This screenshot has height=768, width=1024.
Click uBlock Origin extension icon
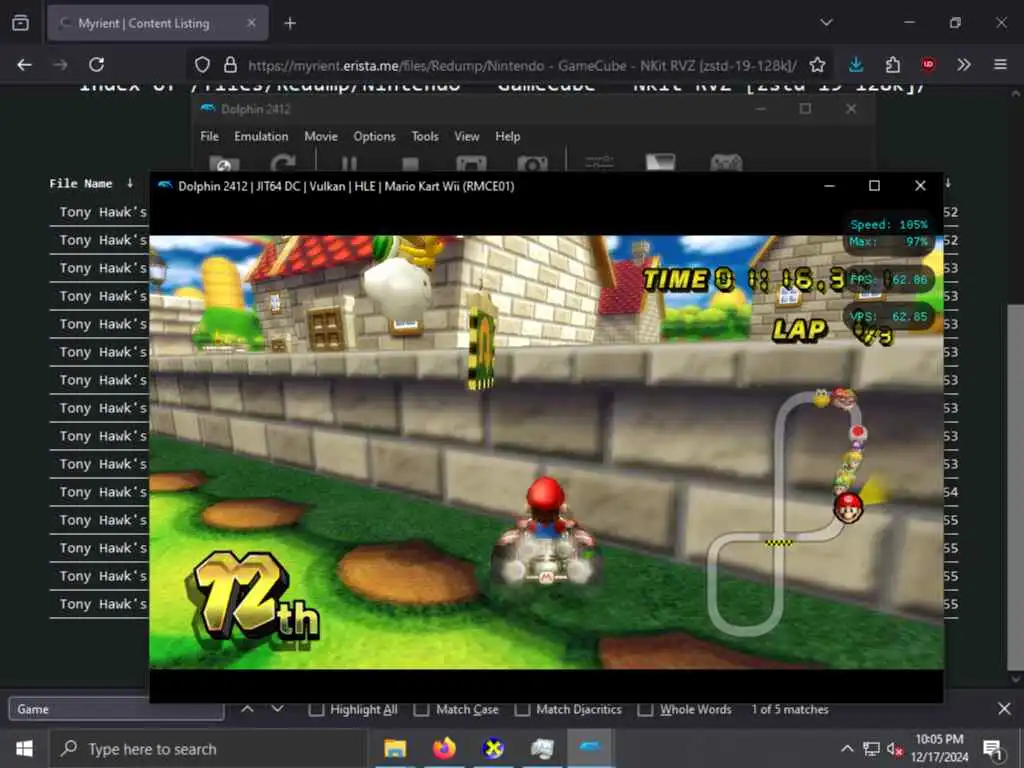pyautogui.click(x=928, y=65)
